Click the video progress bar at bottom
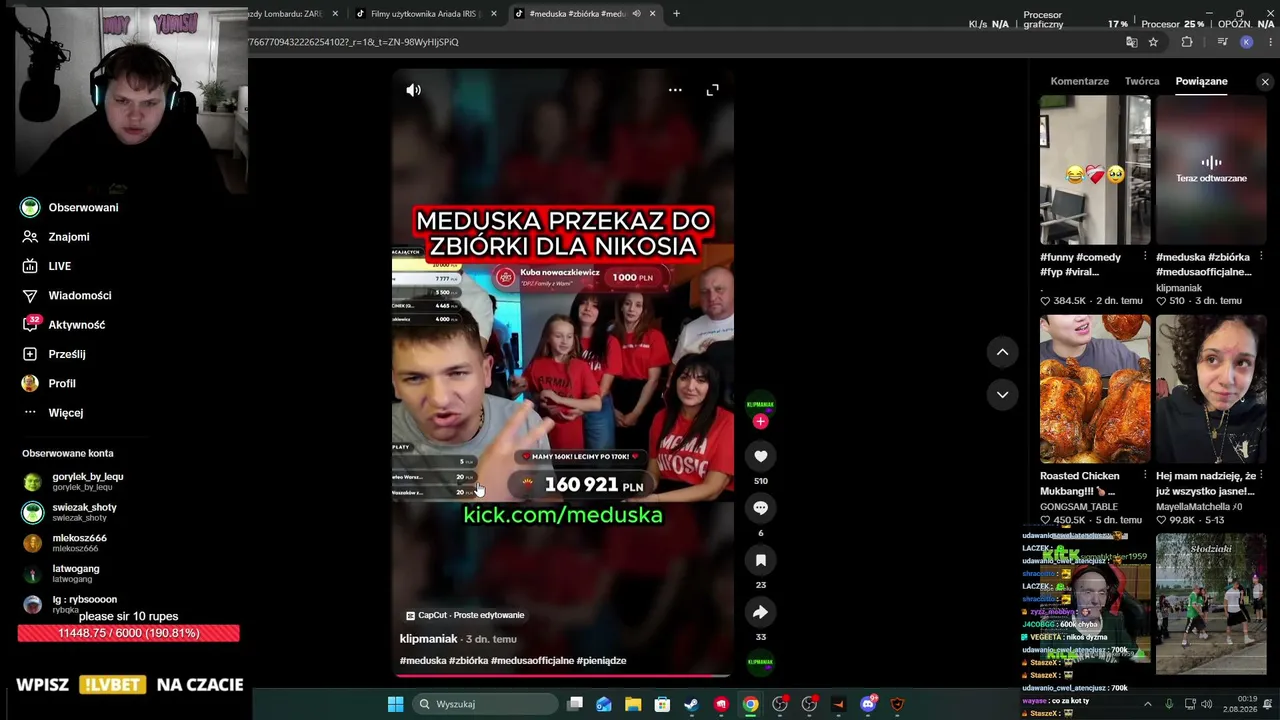Image resolution: width=1280 pixels, height=720 pixels. [563, 675]
